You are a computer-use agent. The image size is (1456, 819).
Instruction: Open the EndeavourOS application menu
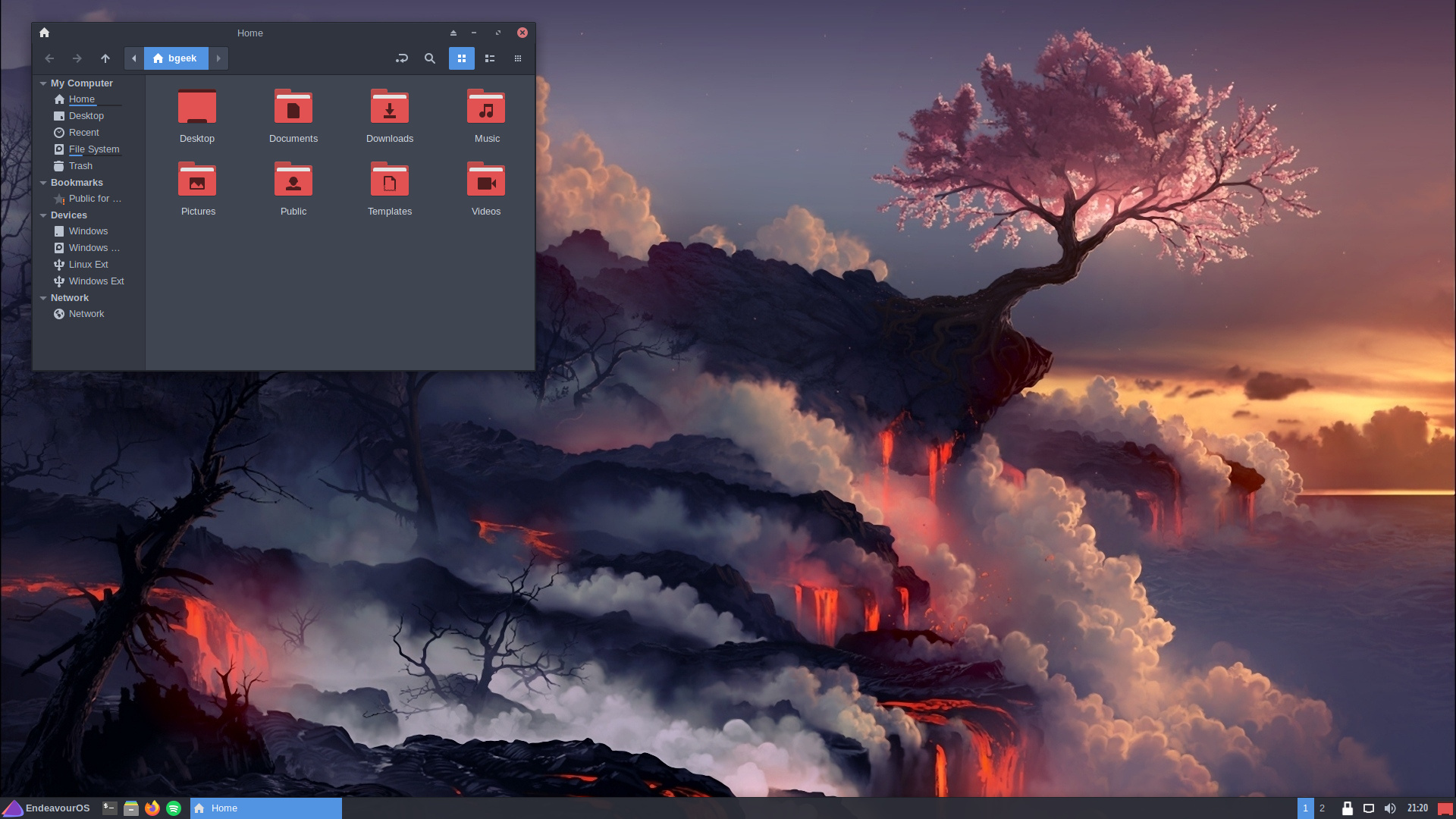(x=47, y=808)
